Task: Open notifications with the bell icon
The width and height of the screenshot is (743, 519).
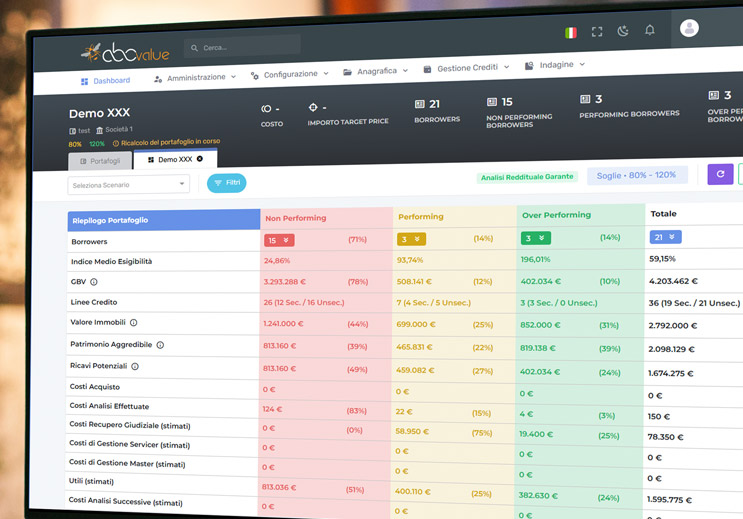Action: click(650, 30)
